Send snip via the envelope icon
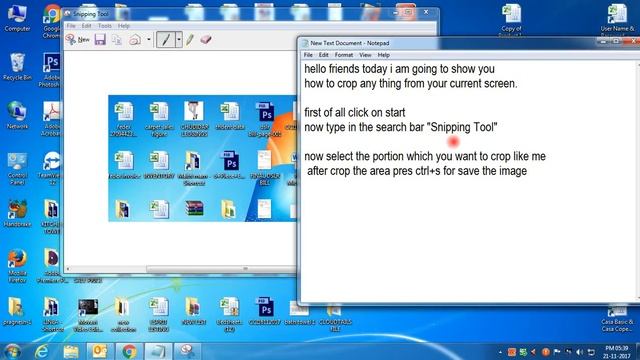 [x=135, y=40]
